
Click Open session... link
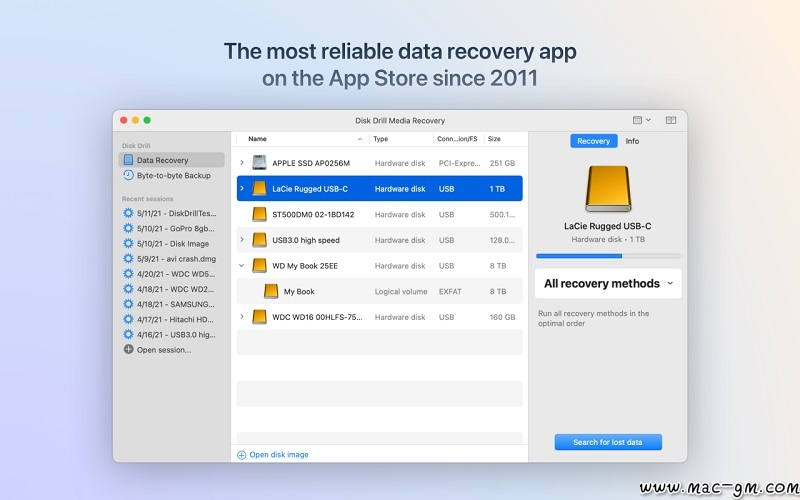[x=164, y=350]
